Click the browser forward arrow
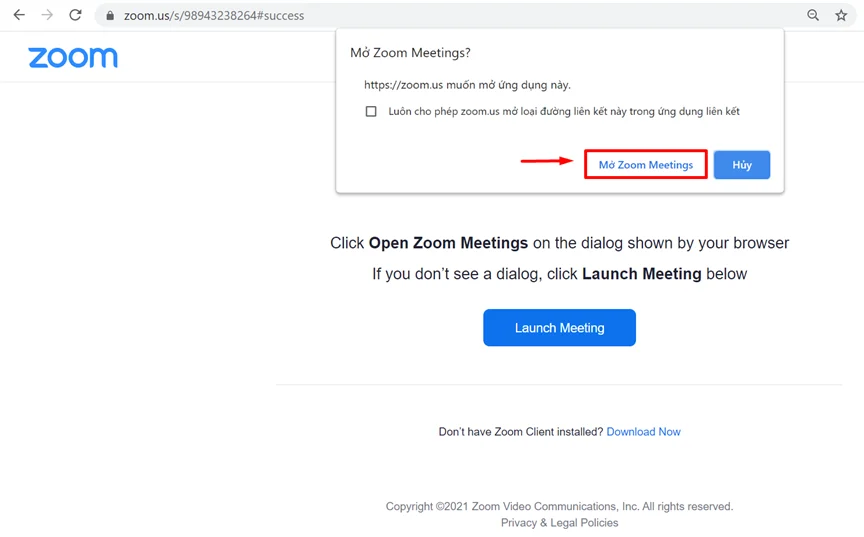Viewport: 864px width, 537px height. 47,15
